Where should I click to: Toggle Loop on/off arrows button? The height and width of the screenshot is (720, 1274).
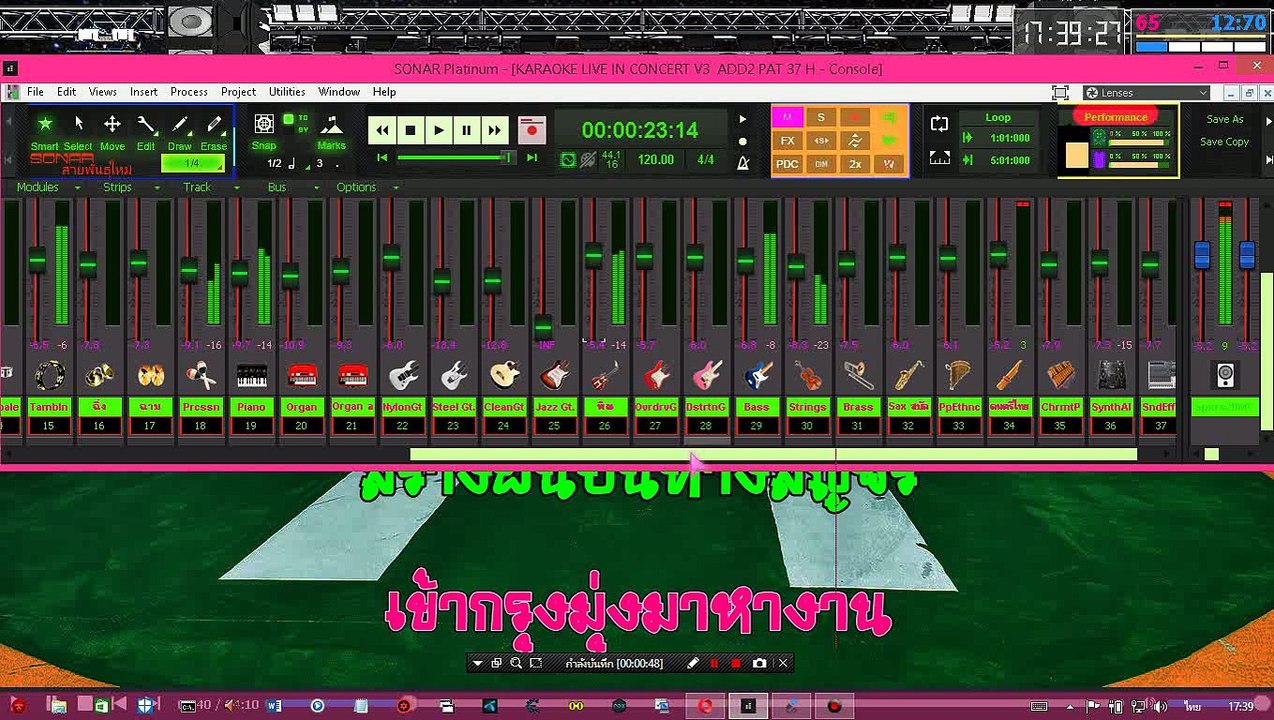939,124
